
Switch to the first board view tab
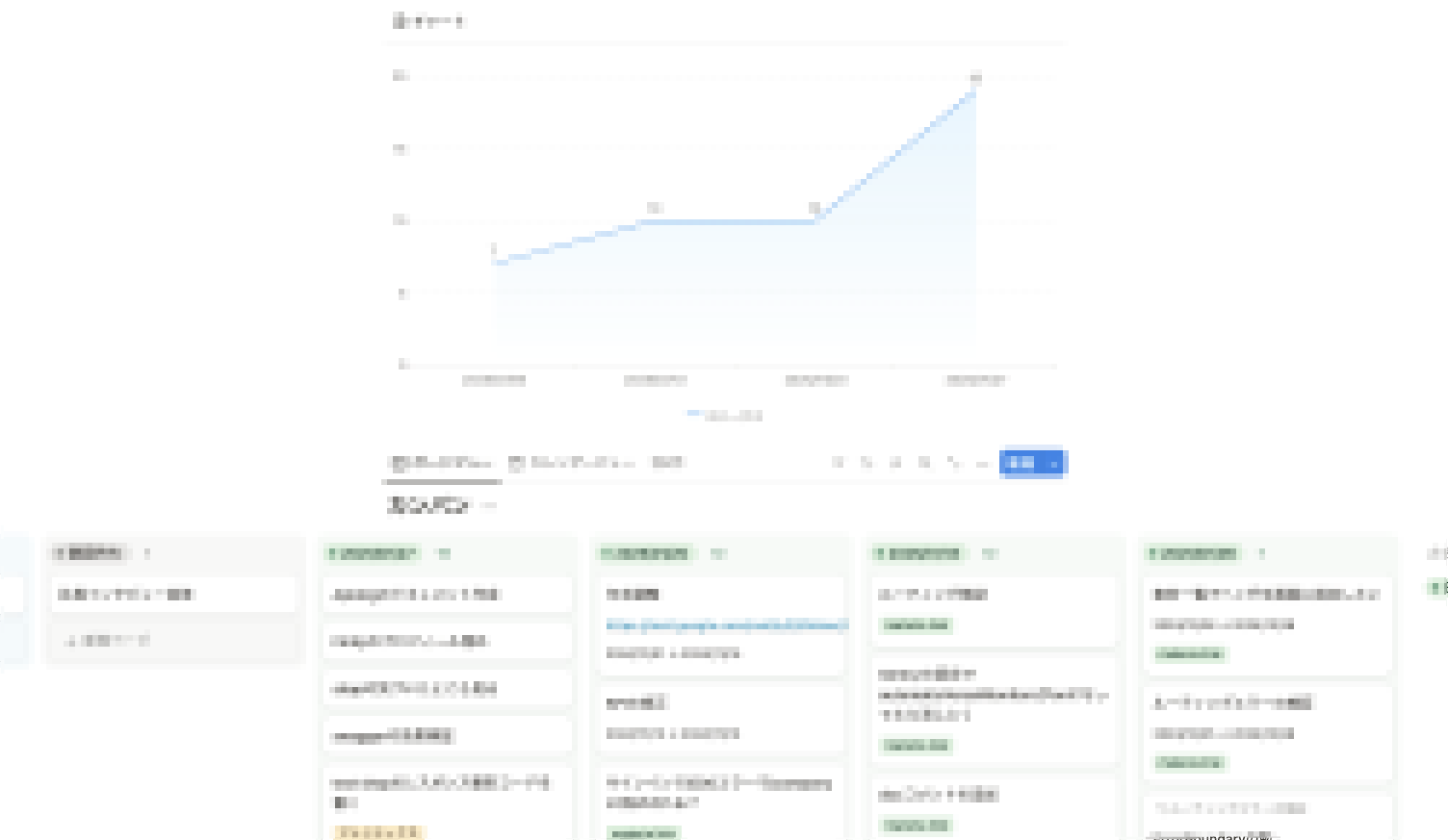coord(443,463)
